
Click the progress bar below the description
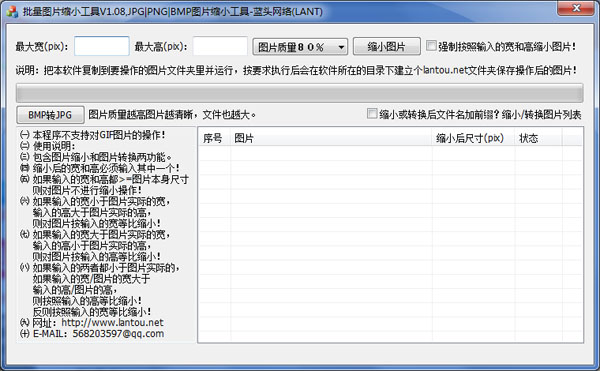300,93
